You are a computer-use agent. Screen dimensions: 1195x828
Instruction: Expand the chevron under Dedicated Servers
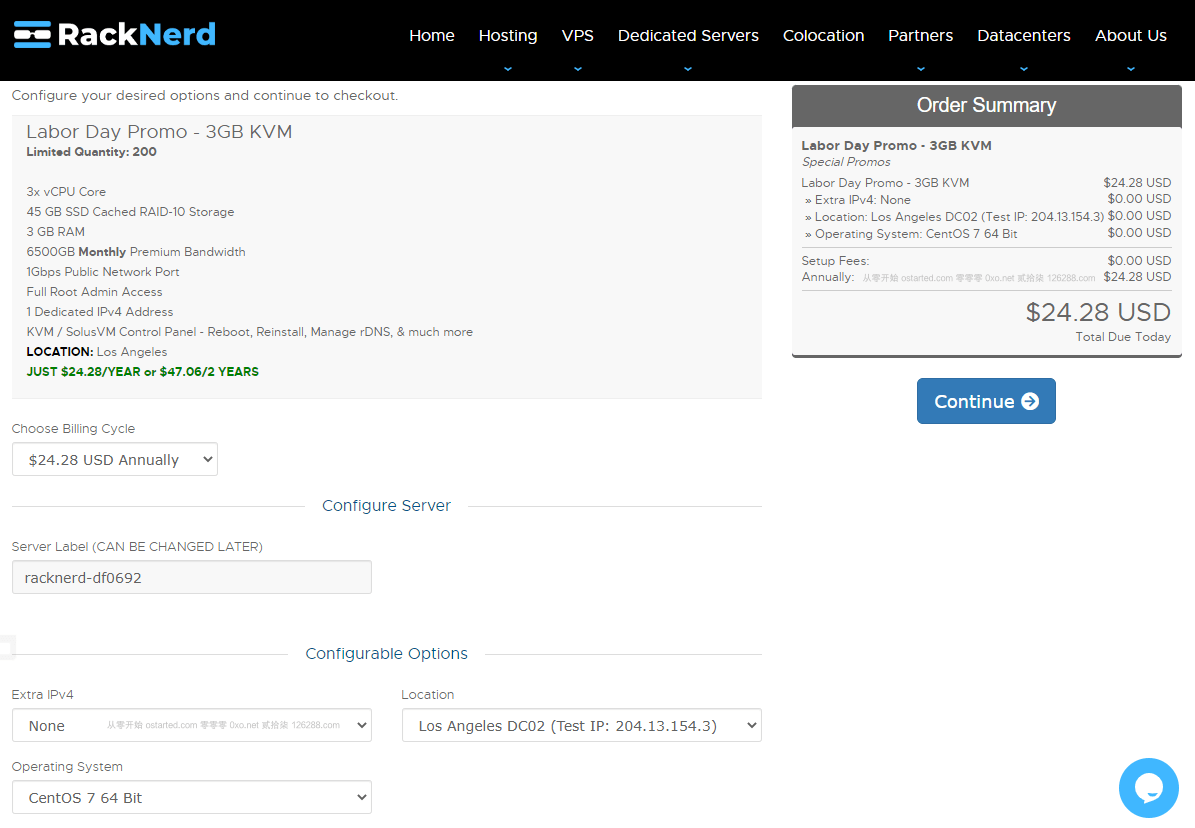(688, 69)
